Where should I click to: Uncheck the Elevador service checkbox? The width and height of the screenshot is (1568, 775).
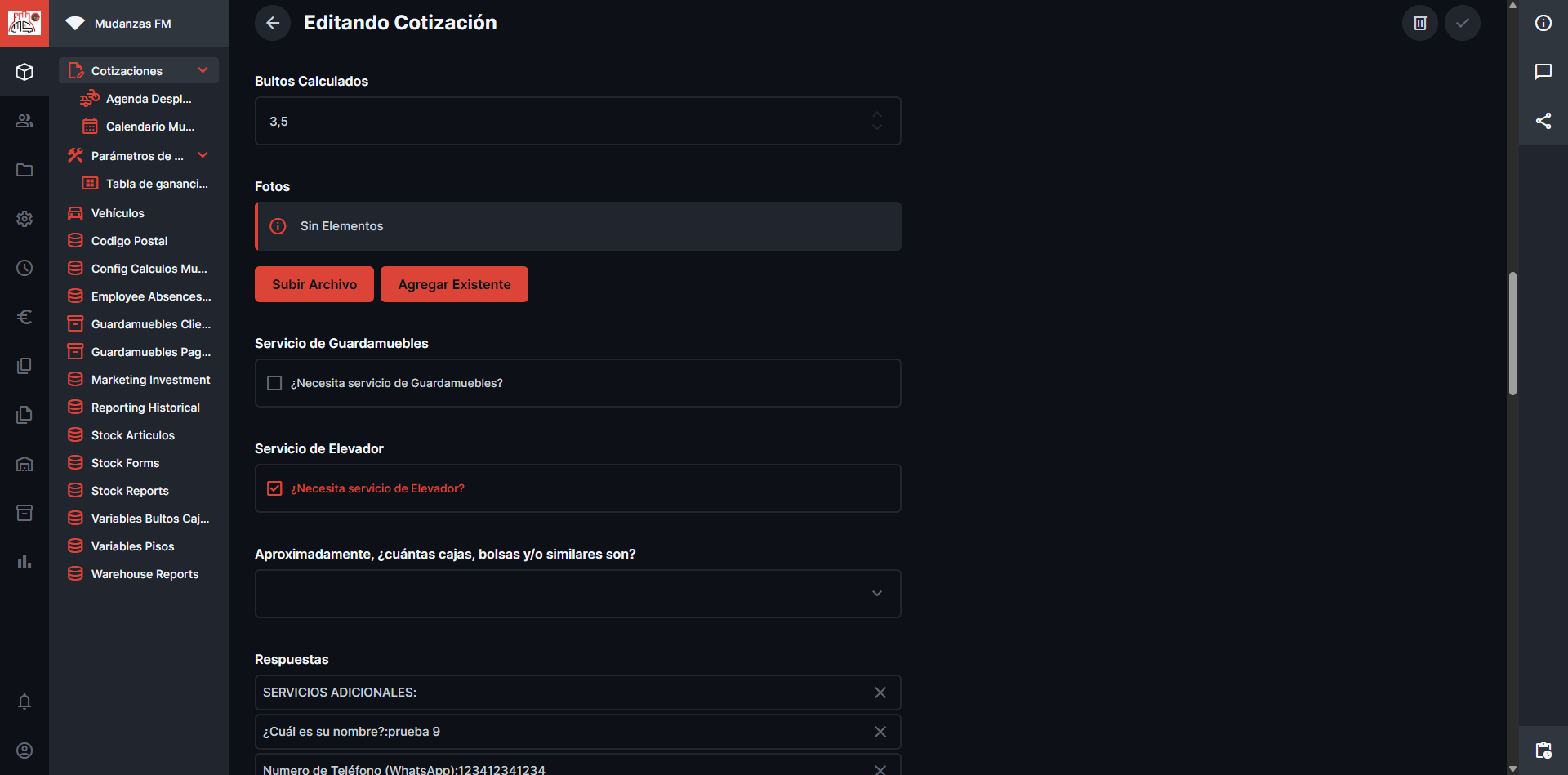point(274,488)
